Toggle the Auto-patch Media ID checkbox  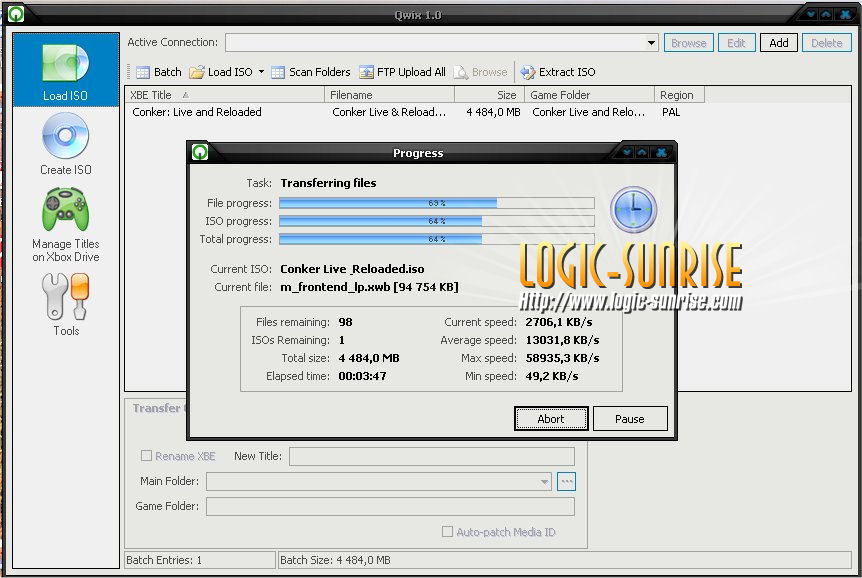click(x=447, y=532)
